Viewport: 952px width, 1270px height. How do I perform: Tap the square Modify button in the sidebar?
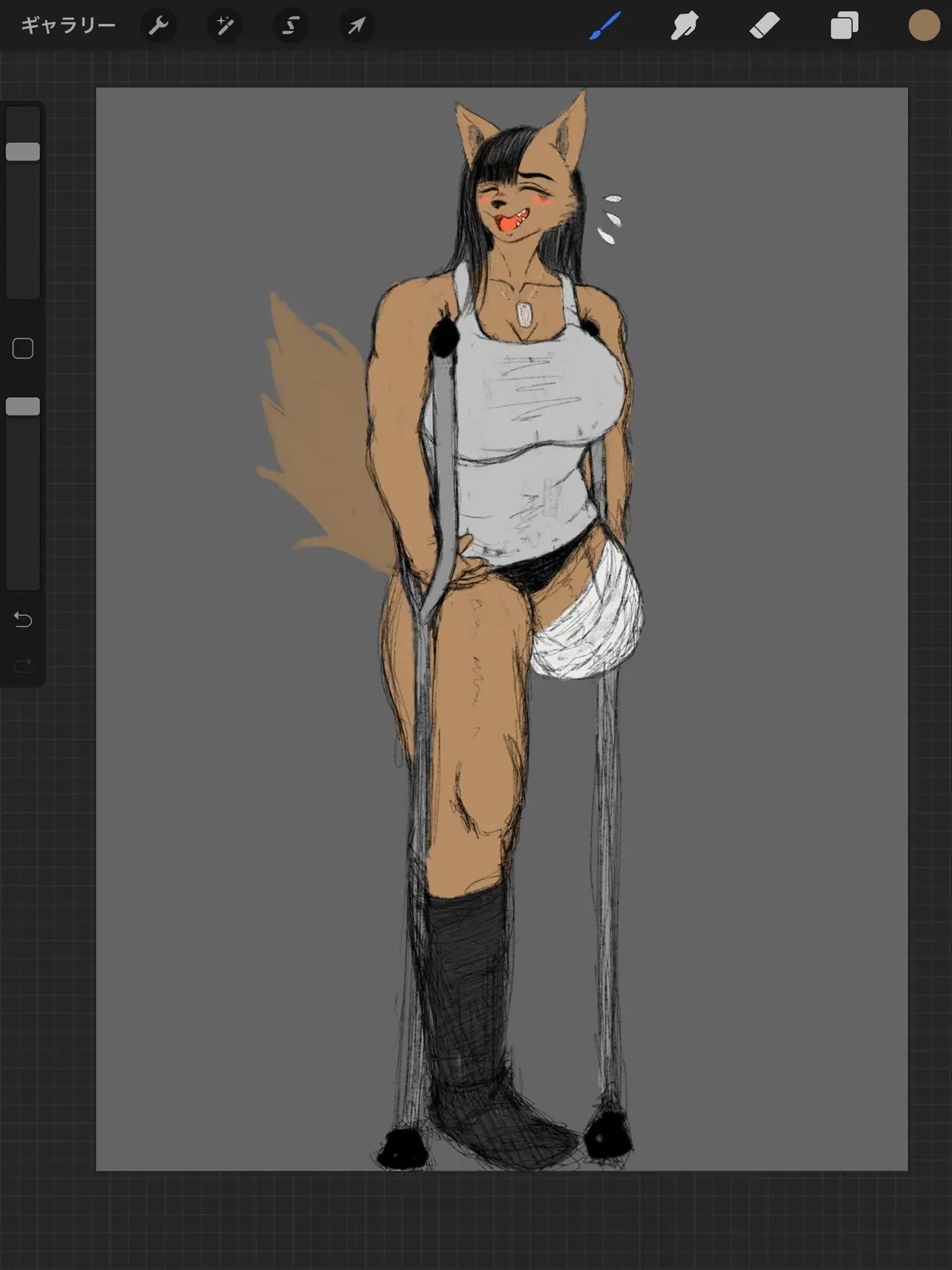pos(23,348)
